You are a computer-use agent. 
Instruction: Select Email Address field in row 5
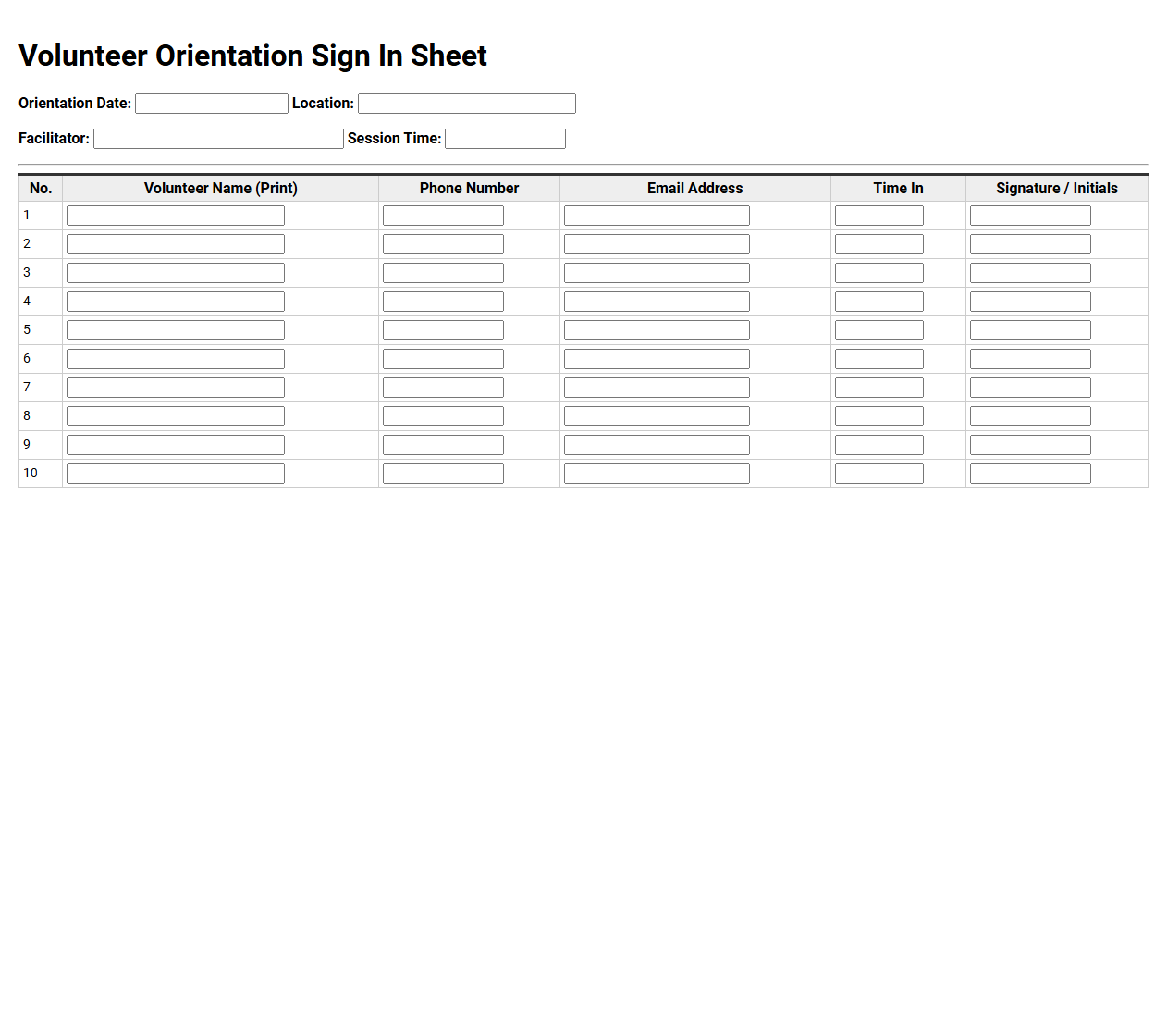click(x=657, y=330)
